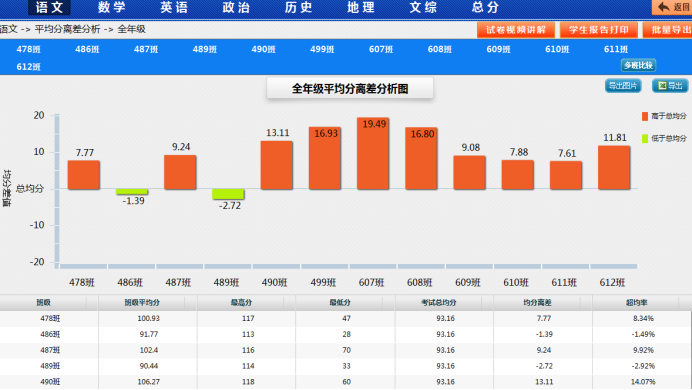
Task: Click the Excel 导出 button
Action: click(x=670, y=86)
